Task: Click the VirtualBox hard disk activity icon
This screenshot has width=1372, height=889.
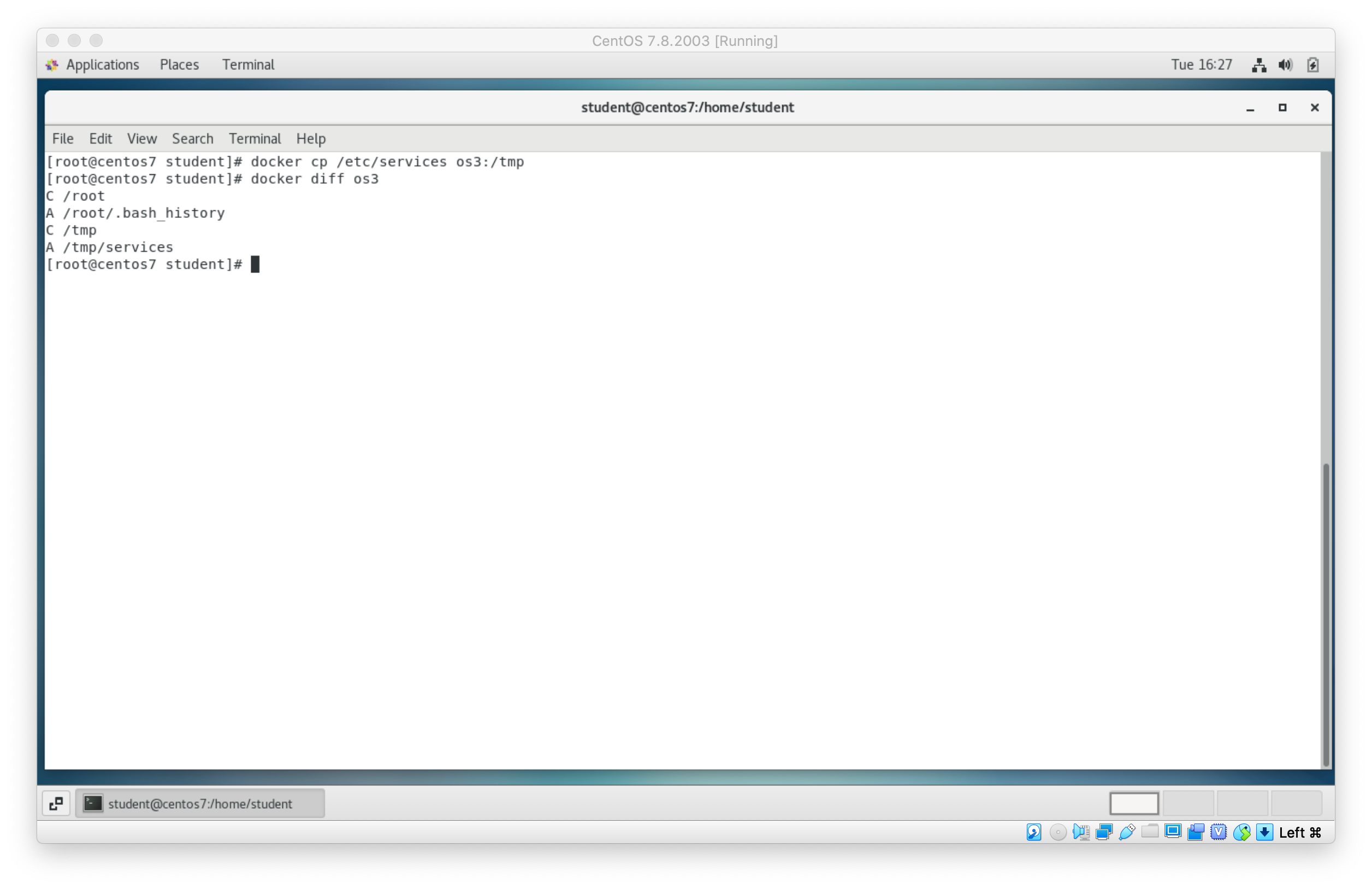Action: [1033, 832]
